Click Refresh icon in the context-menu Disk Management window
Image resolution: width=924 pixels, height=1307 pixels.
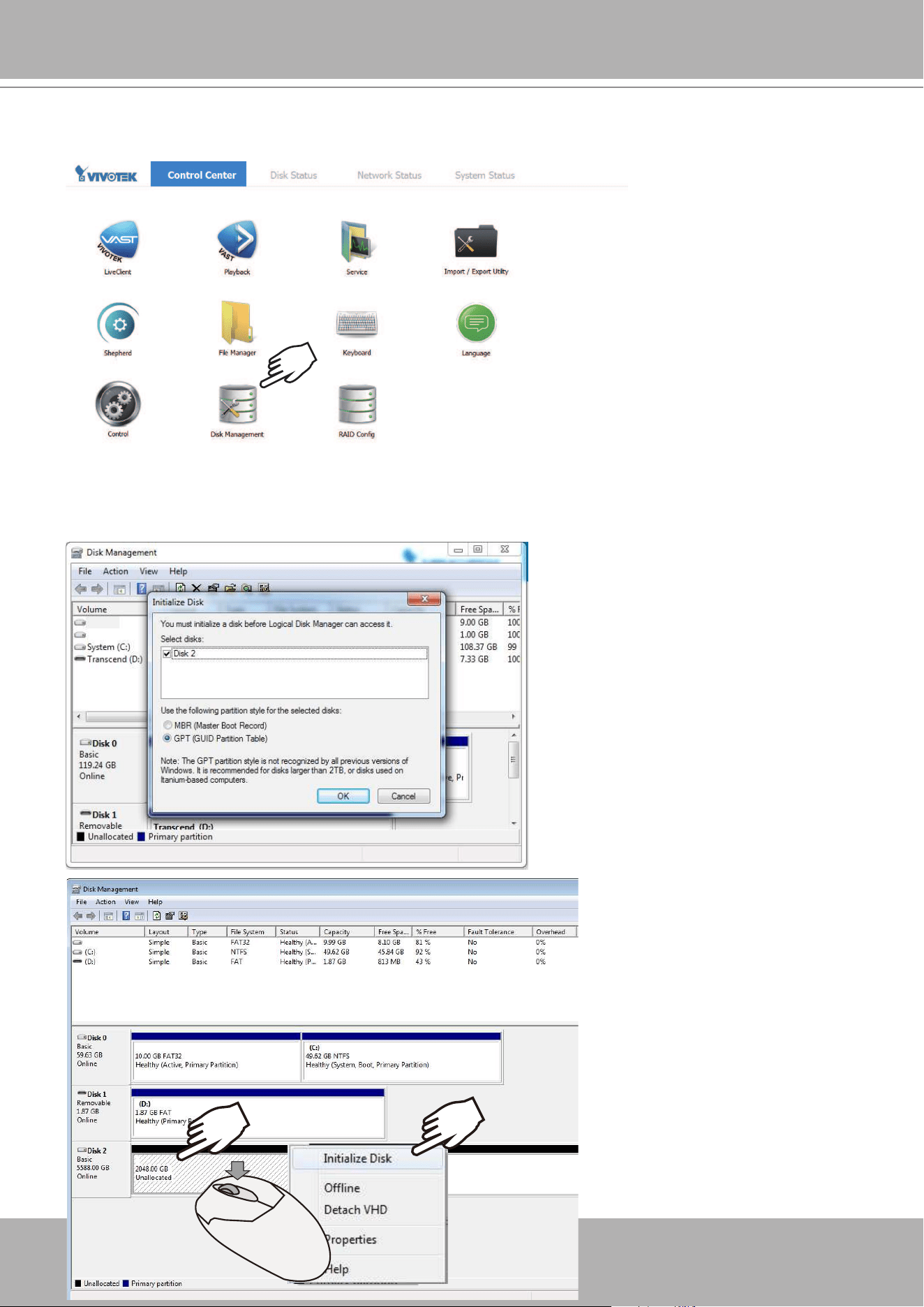coord(156,916)
